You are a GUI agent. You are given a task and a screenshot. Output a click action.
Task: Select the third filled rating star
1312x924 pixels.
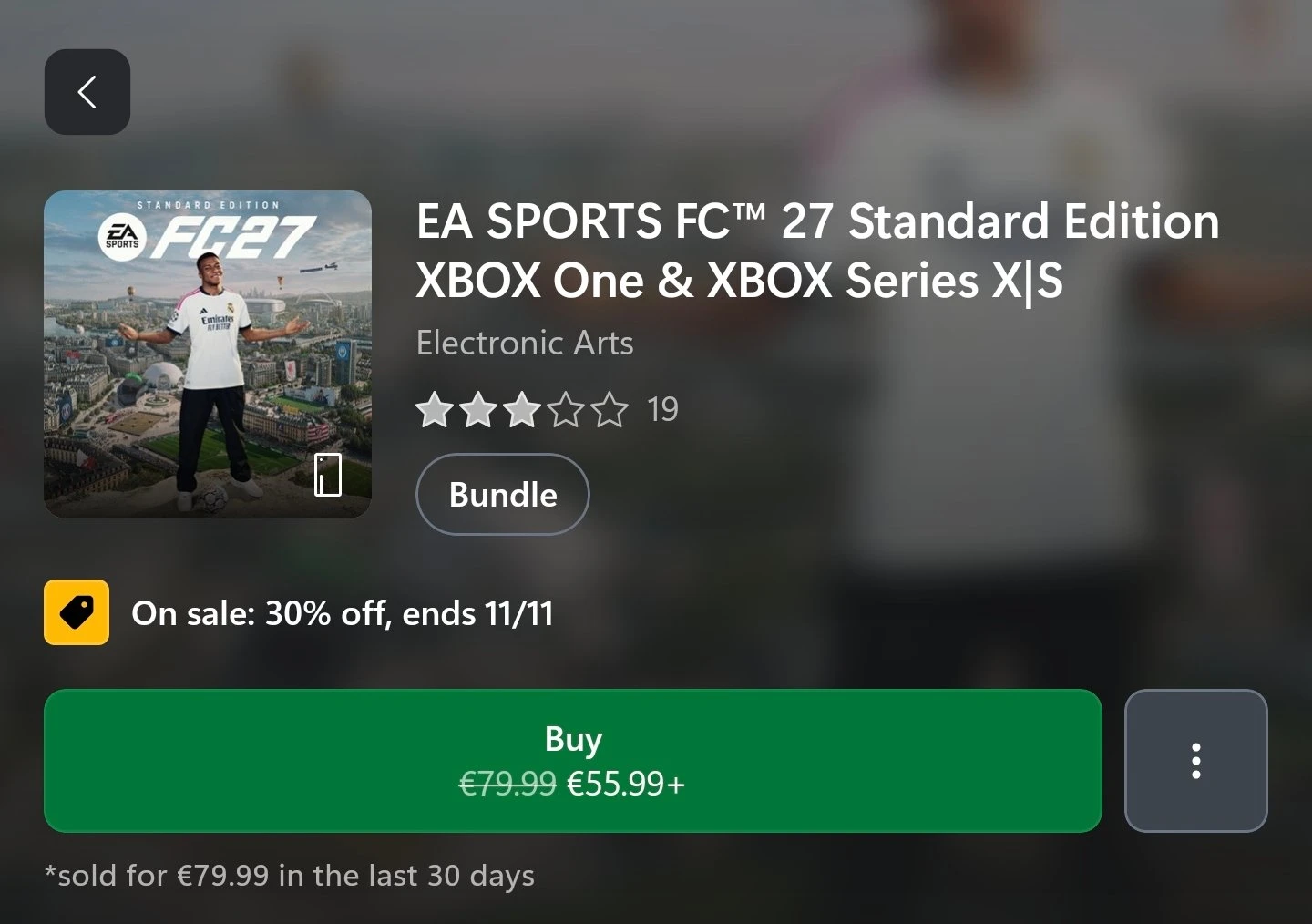521,410
